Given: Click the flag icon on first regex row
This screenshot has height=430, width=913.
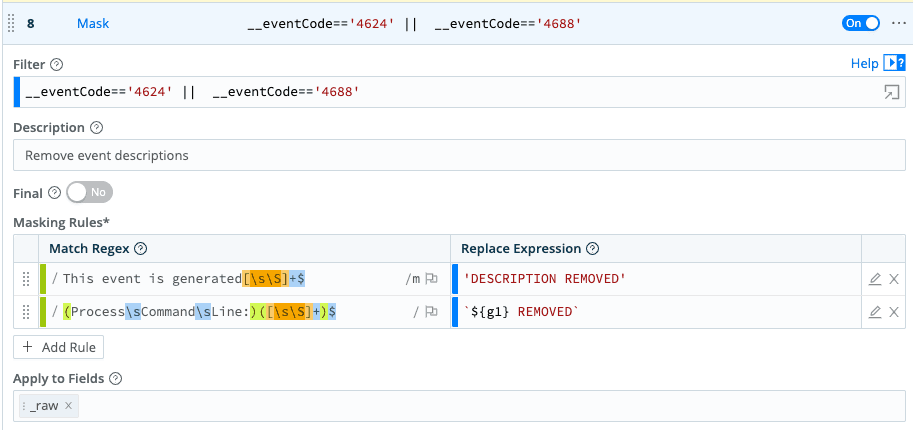Looking at the screenshot, I should pyautogui.click(x=432, y=279).
